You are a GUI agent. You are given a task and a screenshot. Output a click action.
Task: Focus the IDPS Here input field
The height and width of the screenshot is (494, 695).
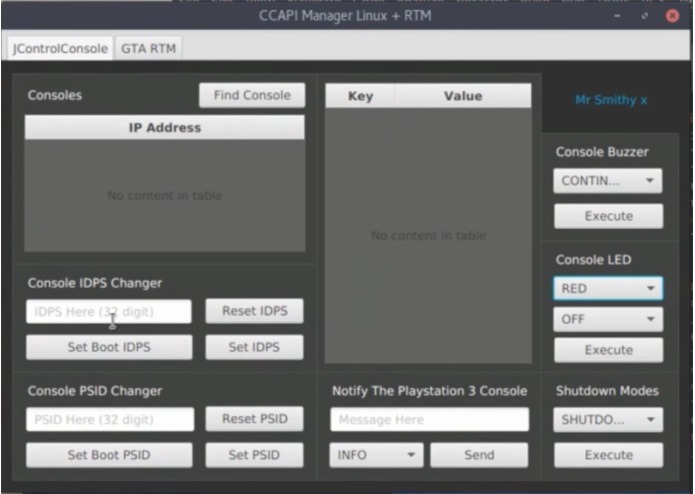pyautogui.click(x=109, y=311)
